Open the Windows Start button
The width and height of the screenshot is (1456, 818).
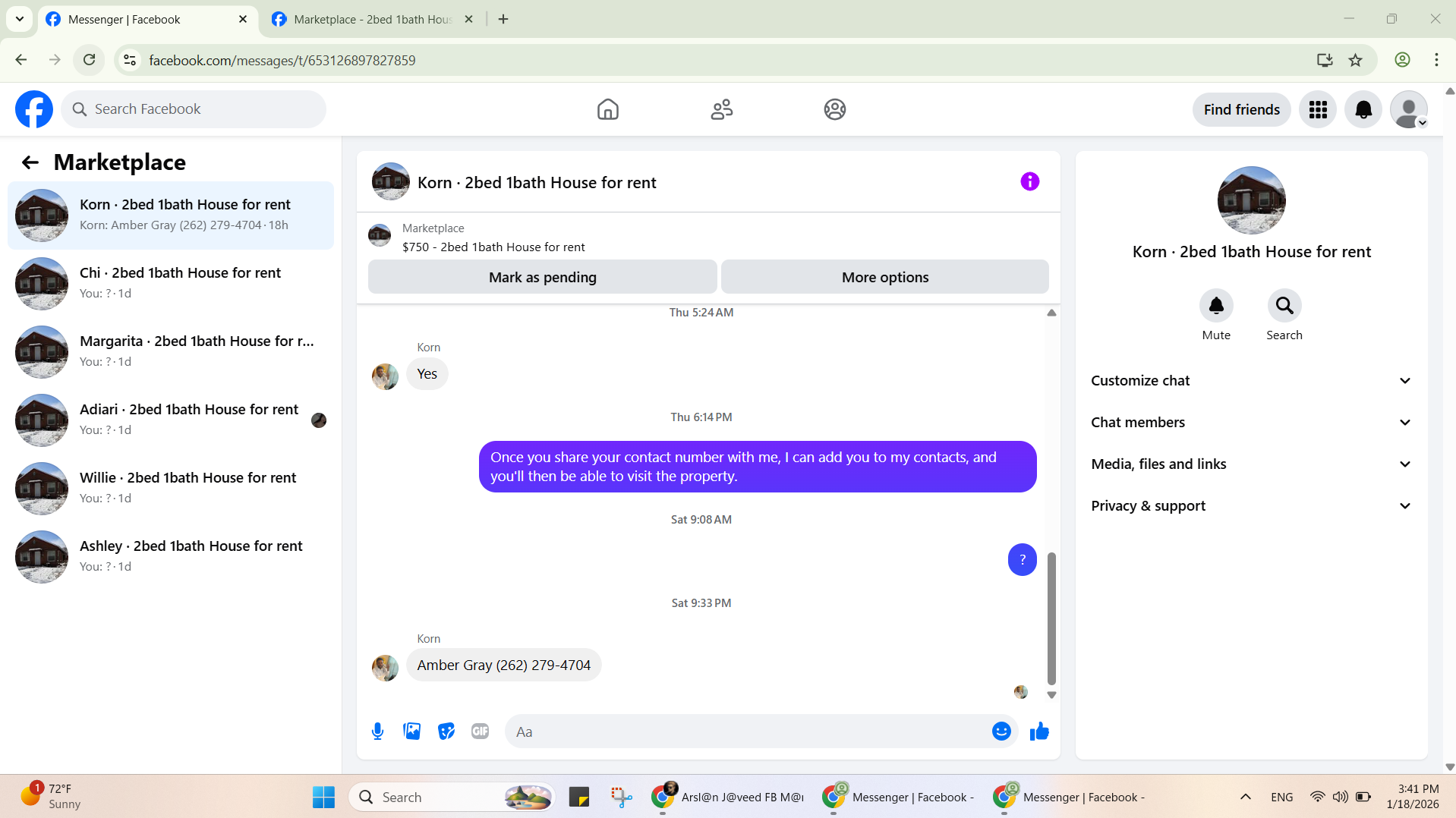coord(323,797)
